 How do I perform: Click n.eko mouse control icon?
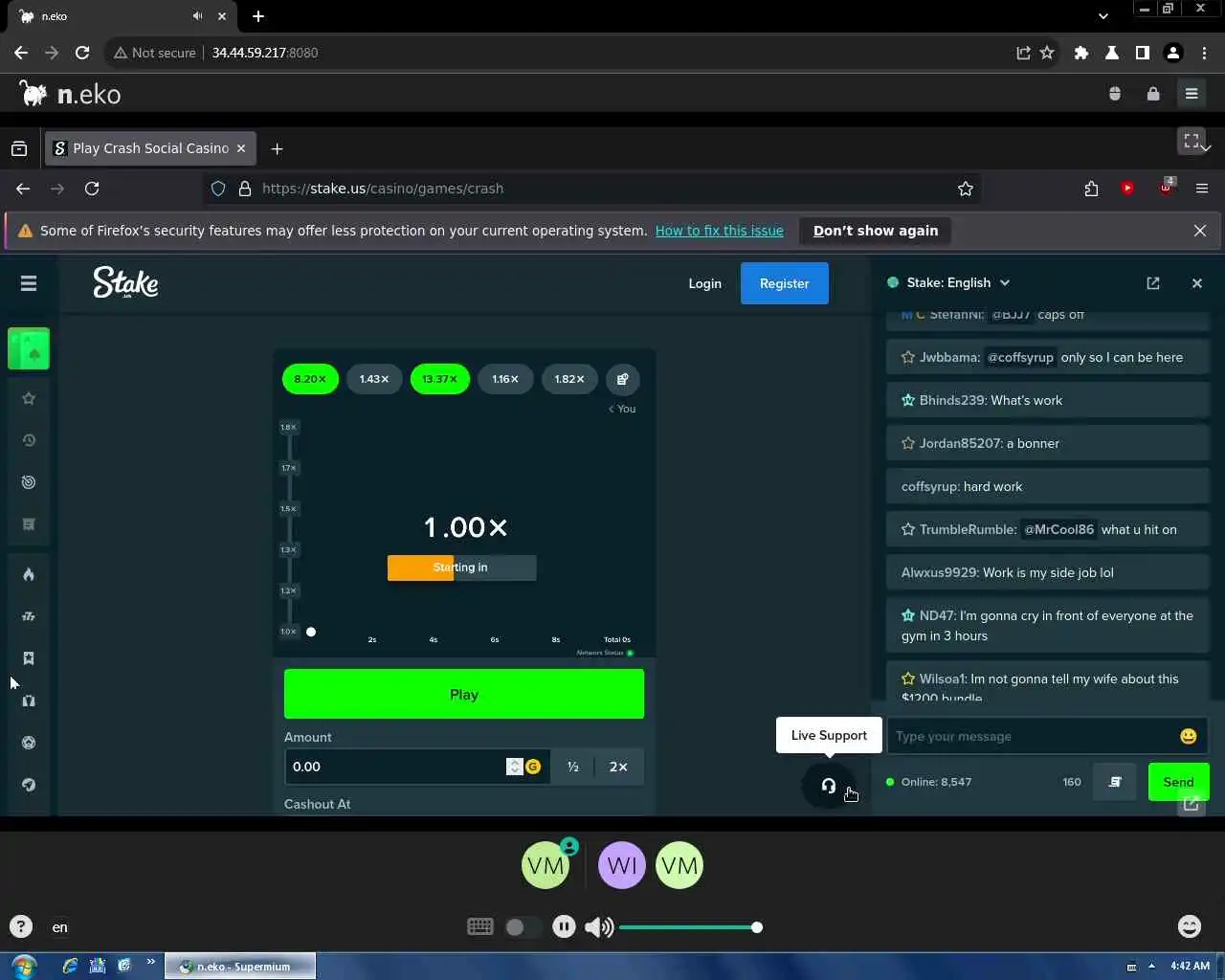coord(1114,94)
